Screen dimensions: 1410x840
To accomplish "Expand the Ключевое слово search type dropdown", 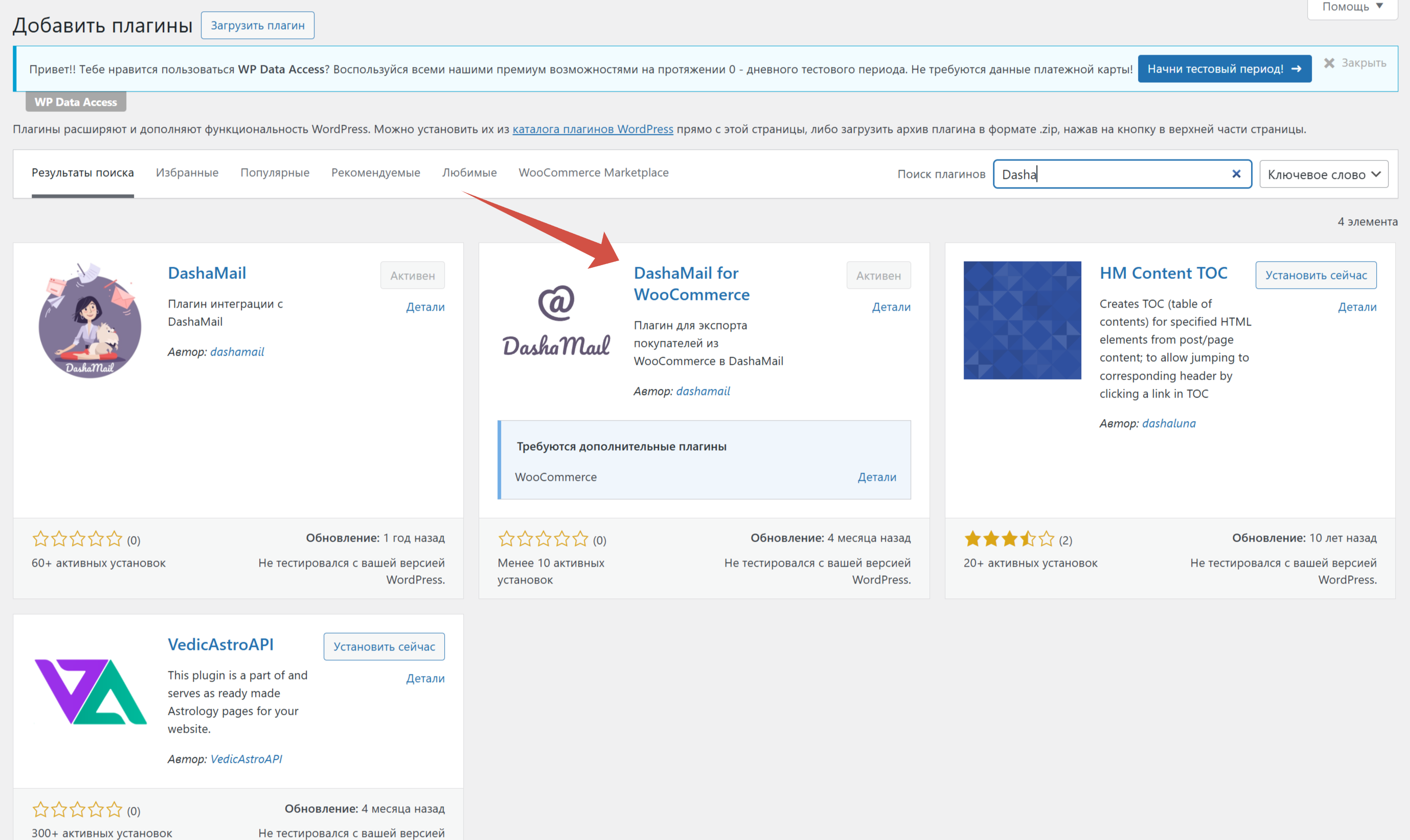I will (x=1323, y=174).
